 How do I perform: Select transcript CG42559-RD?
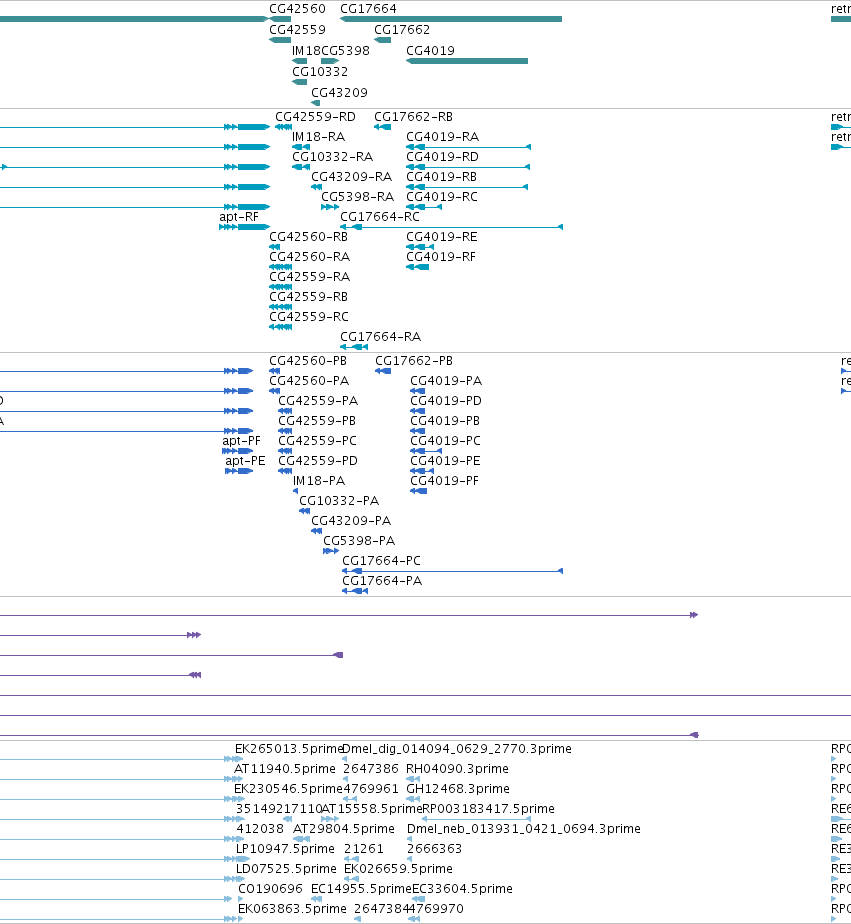tap(315, 117)
